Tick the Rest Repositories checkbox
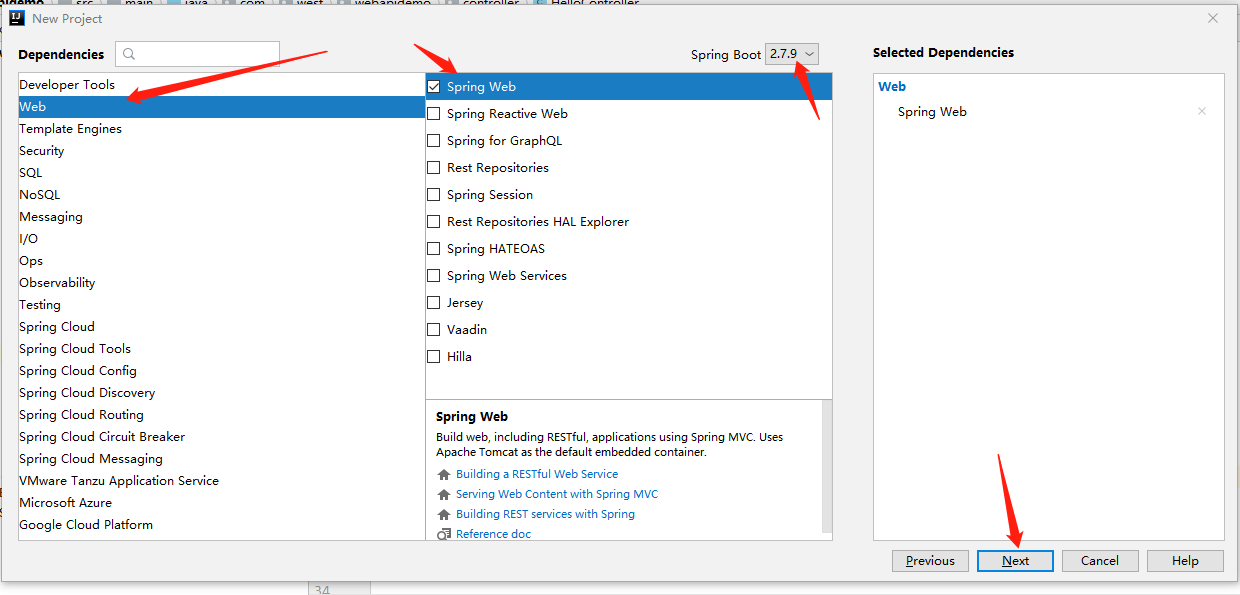Viewport: 1240px width, 595px height. [434, 168]
